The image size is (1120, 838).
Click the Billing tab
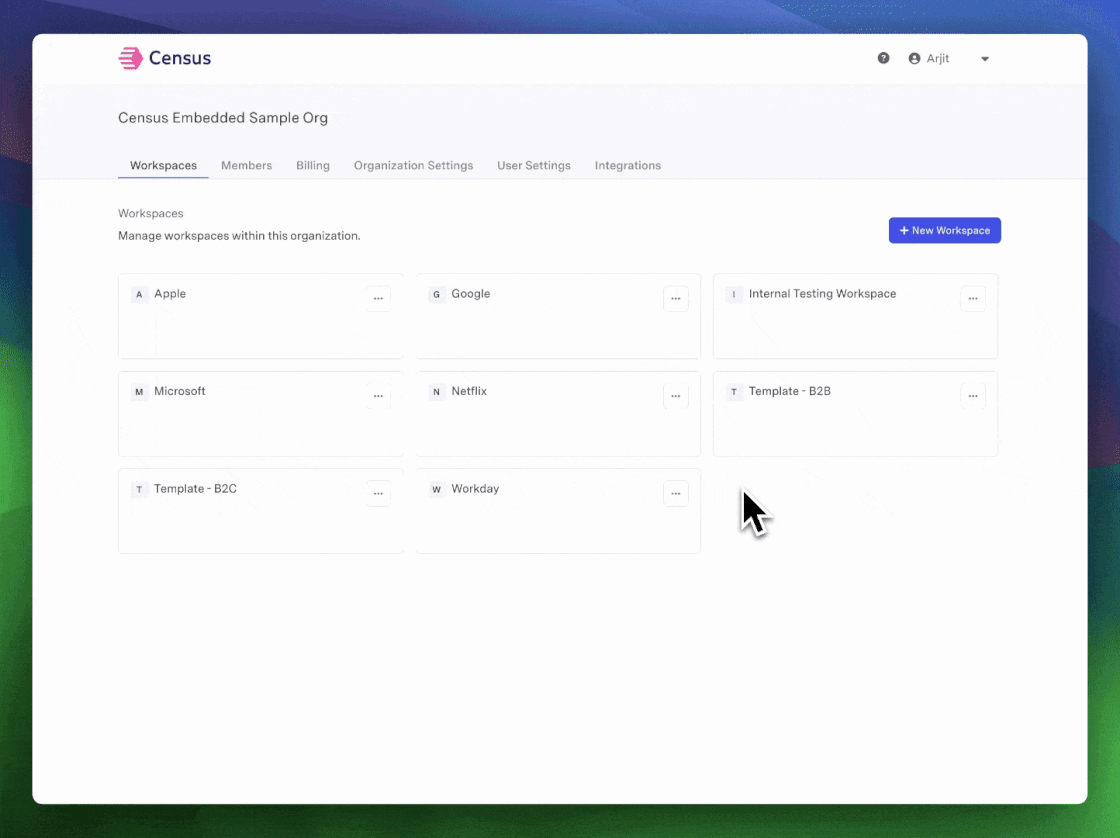point(312,165)
